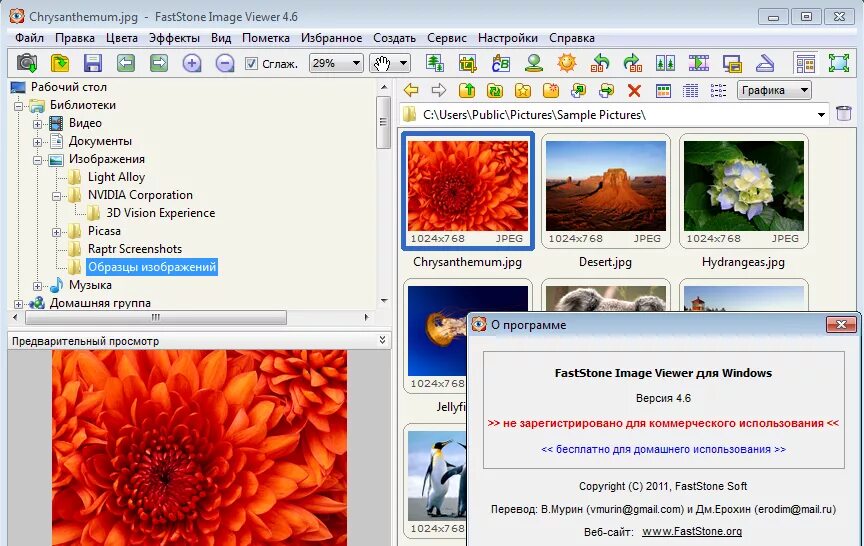Click the recycle bin icon beside path
Screen dimensions: 864x546
(844, 114)
